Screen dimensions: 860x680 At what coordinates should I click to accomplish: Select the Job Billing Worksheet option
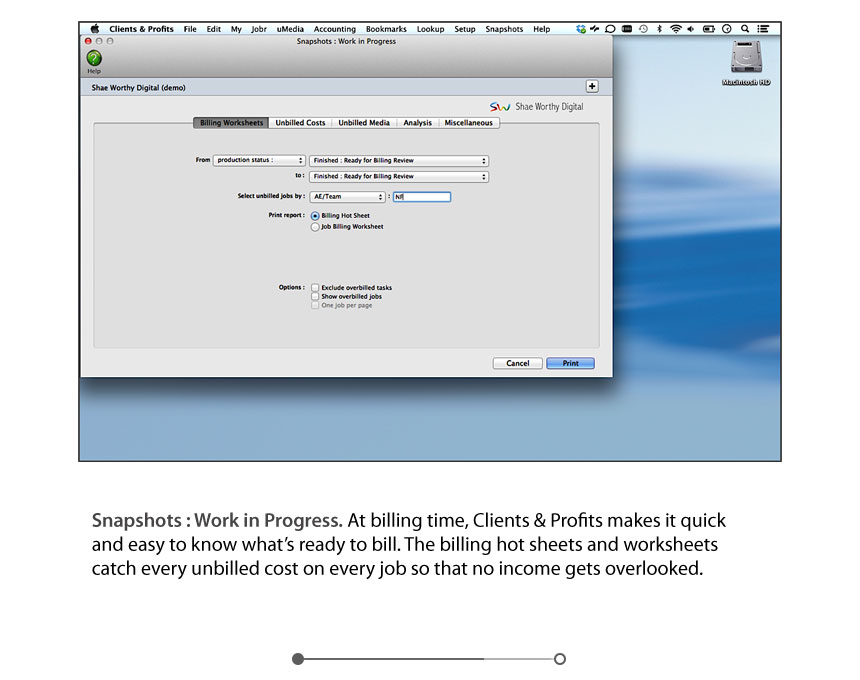click(x=316, y=227)
